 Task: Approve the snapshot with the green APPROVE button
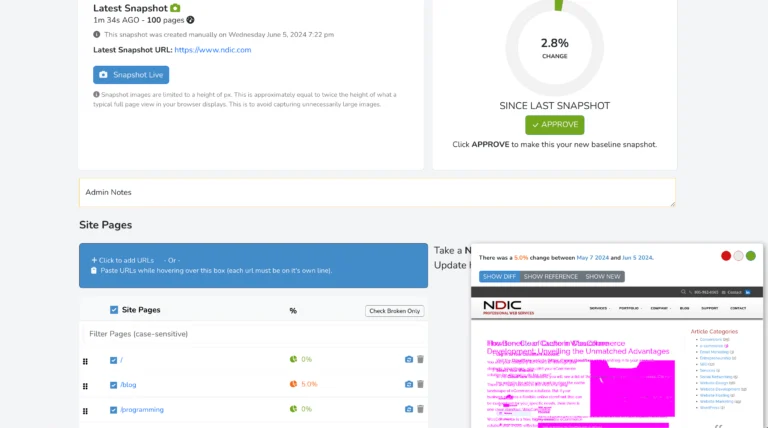[x=554, y=125]
